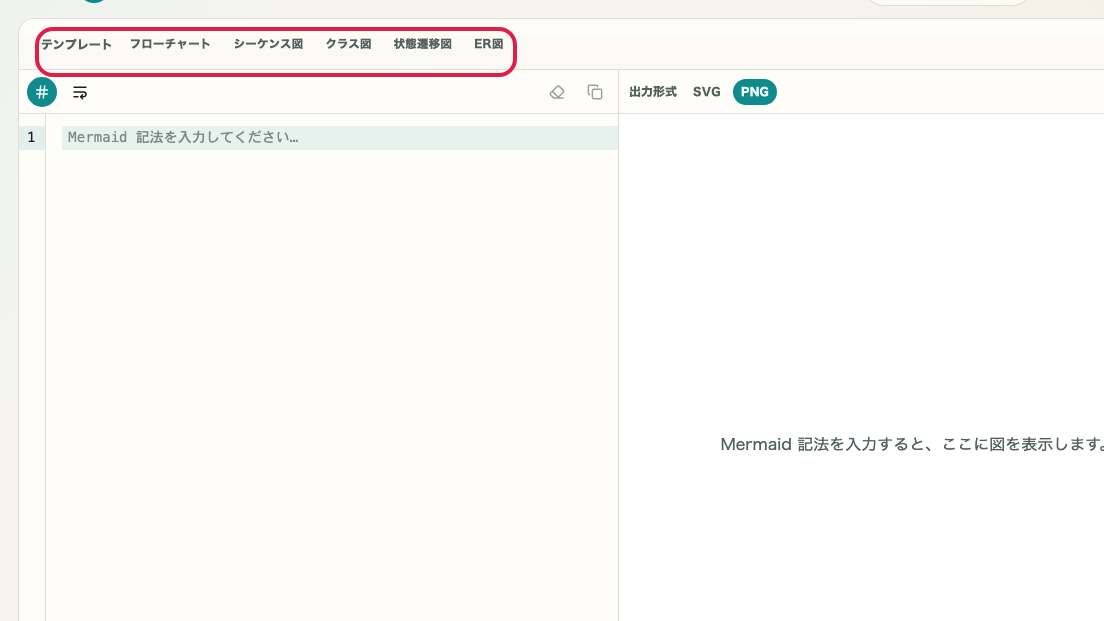Select line number 1 in the gutter
The width and height of the screenshot is (1104, 621).
tap(31, 137)
